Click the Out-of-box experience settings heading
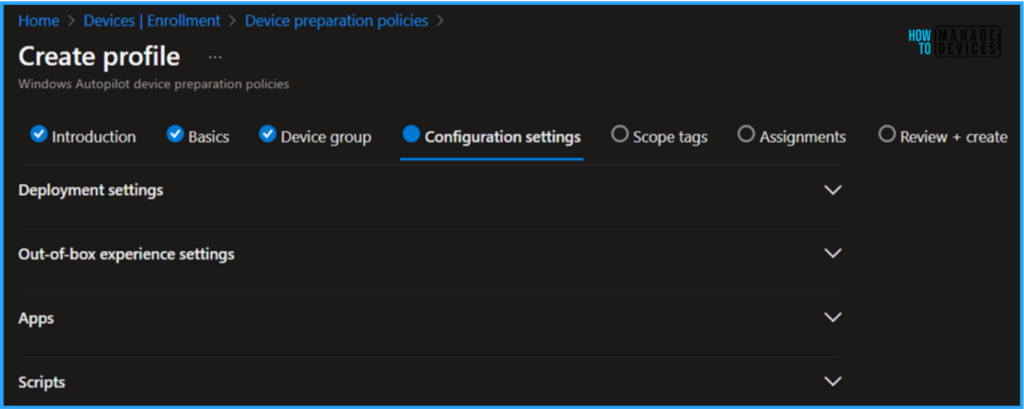Image resolution: width=1024 pixels, height=409 pixels. (x=126, y=254)
